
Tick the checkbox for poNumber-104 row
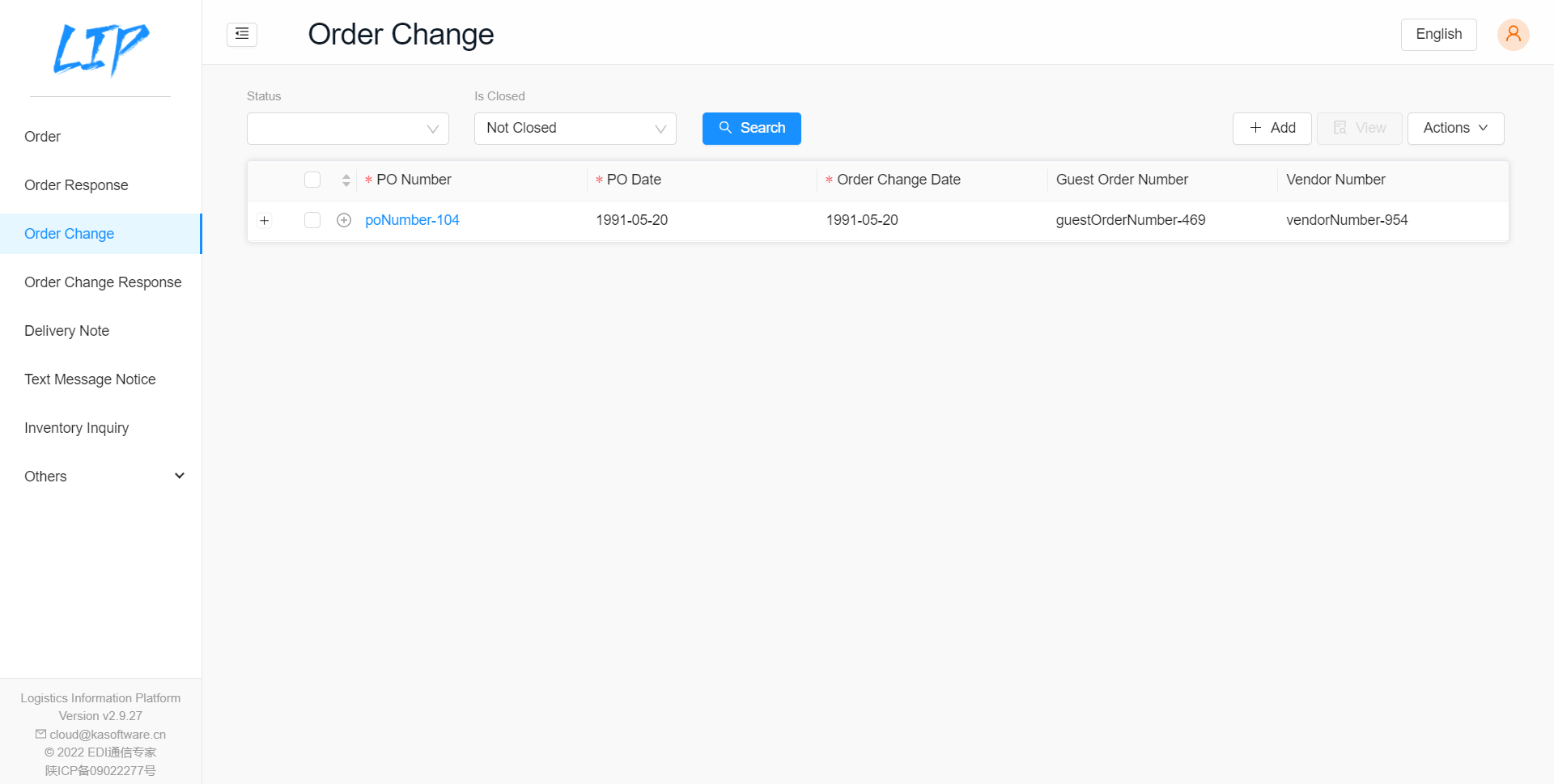coord(312,220)
